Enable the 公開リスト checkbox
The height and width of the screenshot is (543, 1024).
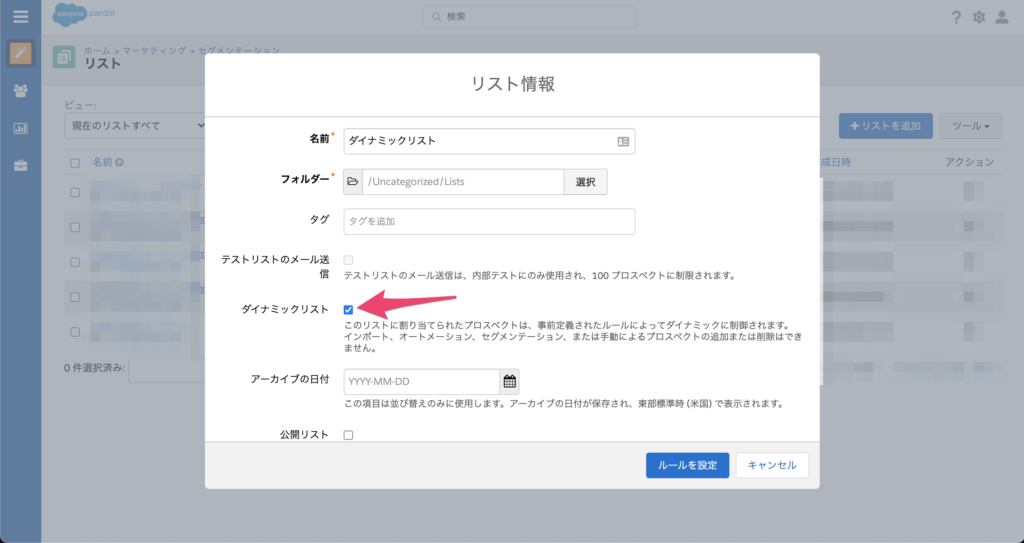point(349,435)
